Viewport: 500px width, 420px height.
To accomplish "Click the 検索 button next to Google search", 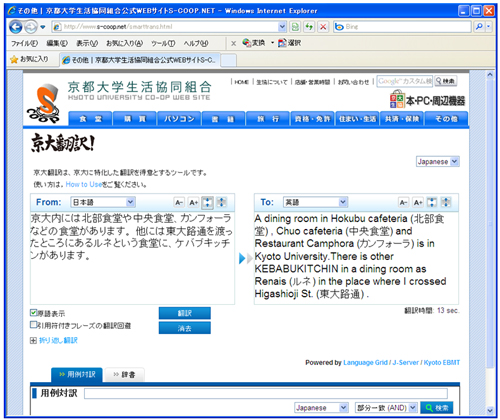I will (x=446, y=81).
